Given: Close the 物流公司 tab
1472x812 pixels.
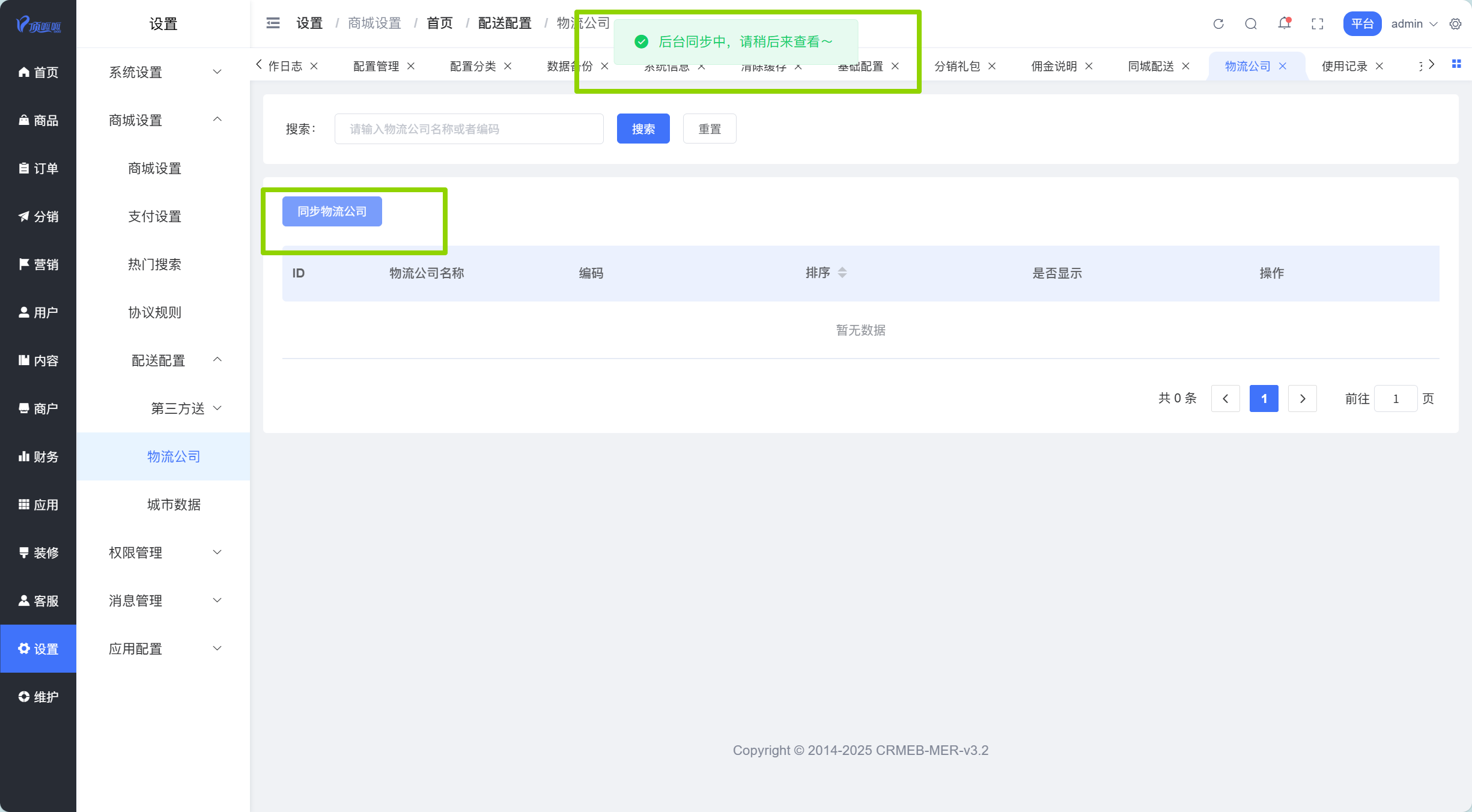Looking at the screenshot, I should [x=1283, y=66].
